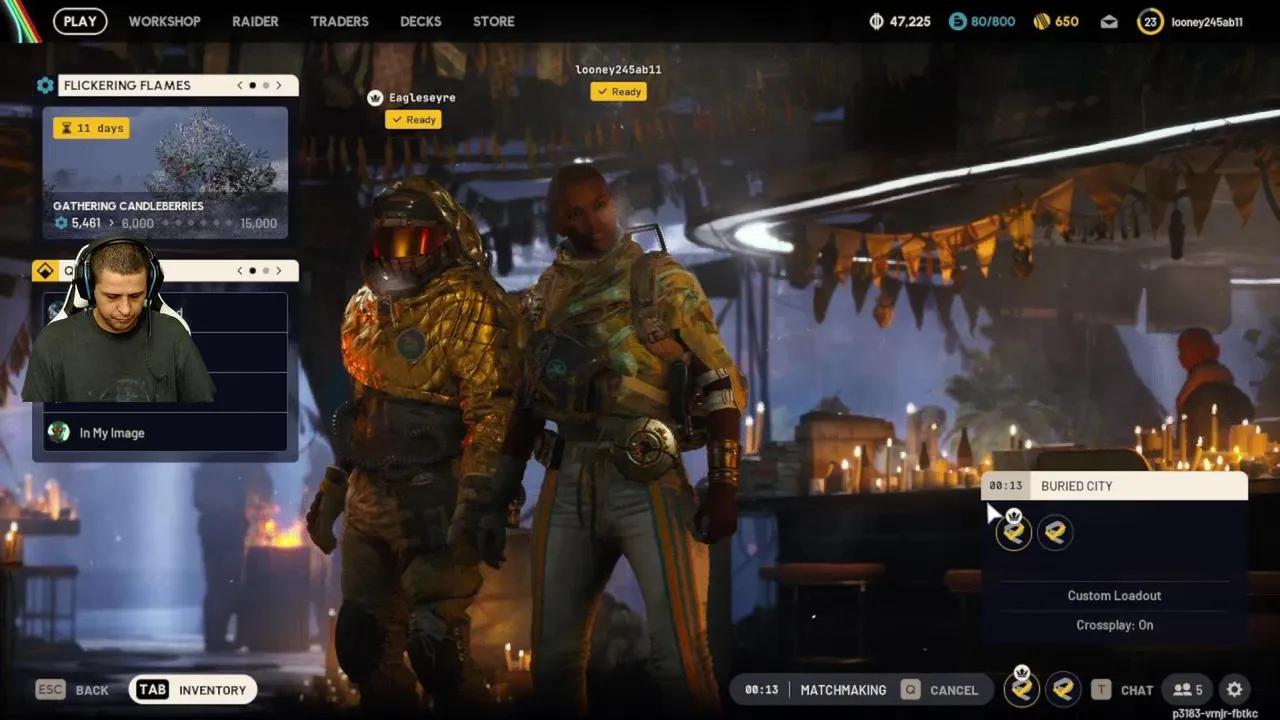
Task: Click second member emblem in Buried City panel
Action: pyautogui.click(x=1055, y=532)
